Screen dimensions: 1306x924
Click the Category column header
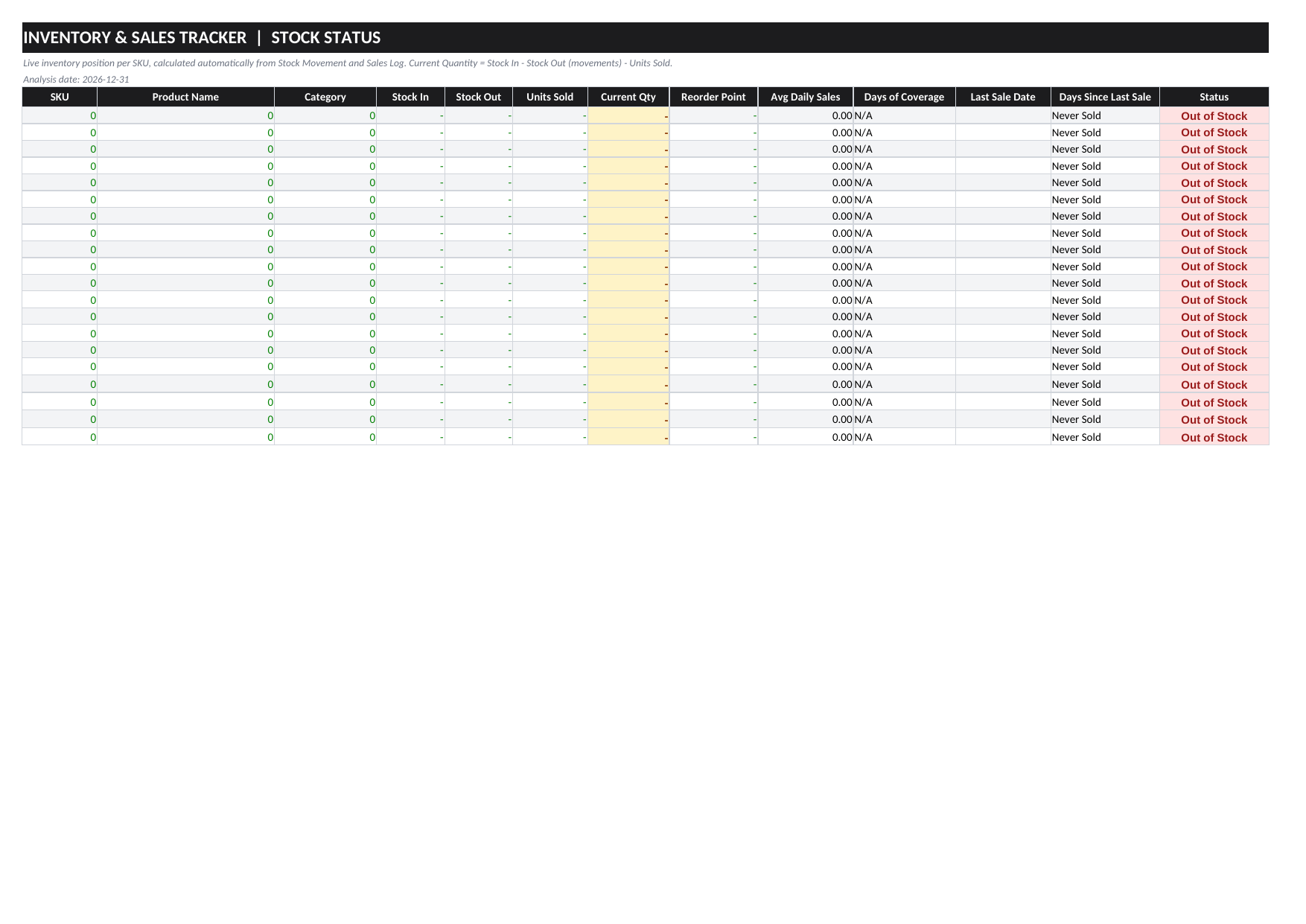pyautogui.click(x=325, y=97)
